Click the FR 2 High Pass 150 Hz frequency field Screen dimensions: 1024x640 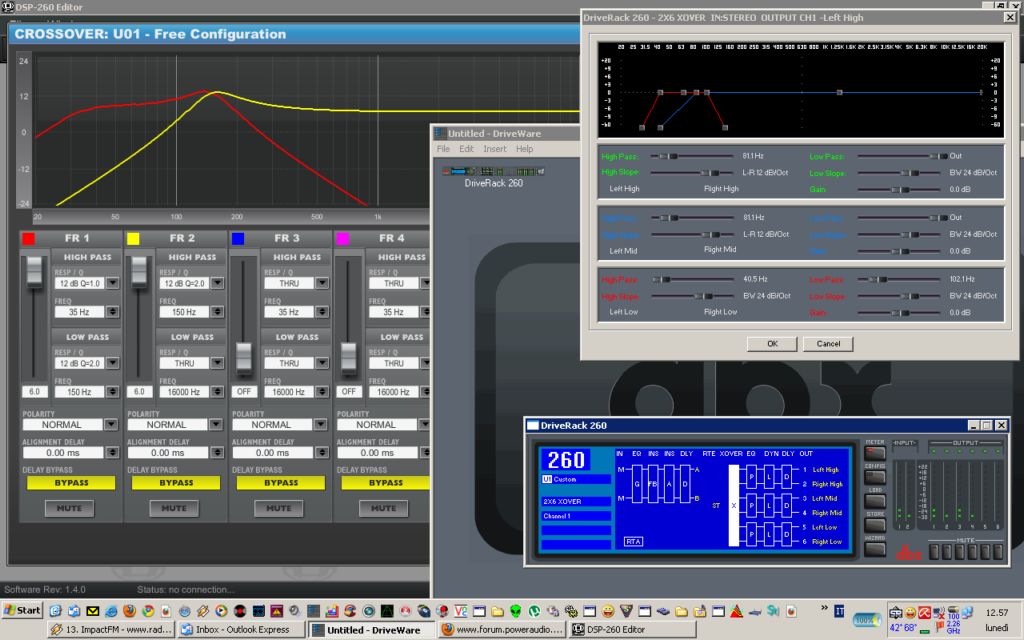pyautogui.click(x=184, y=312)
